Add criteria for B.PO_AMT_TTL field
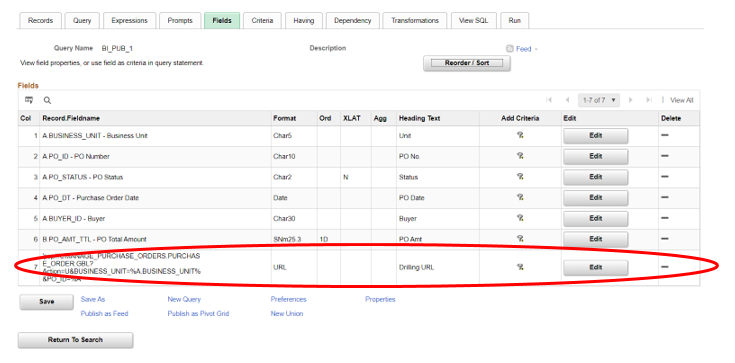This screenshot has width=735, height=363. pos(520,239)
